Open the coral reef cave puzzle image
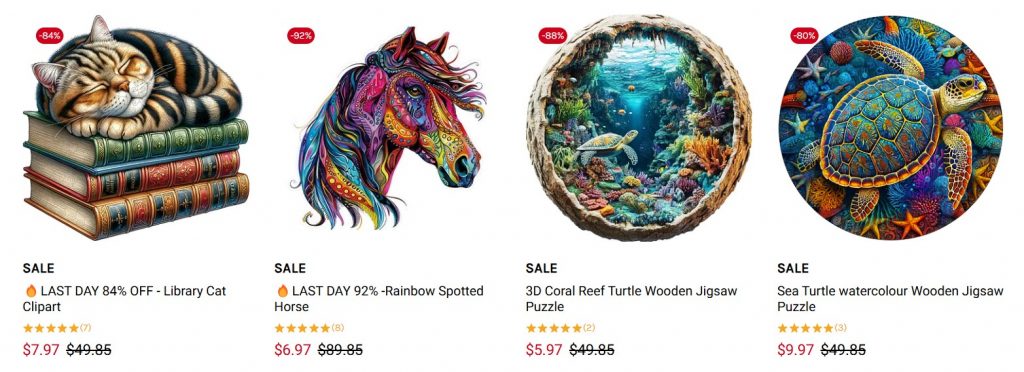 639,127
